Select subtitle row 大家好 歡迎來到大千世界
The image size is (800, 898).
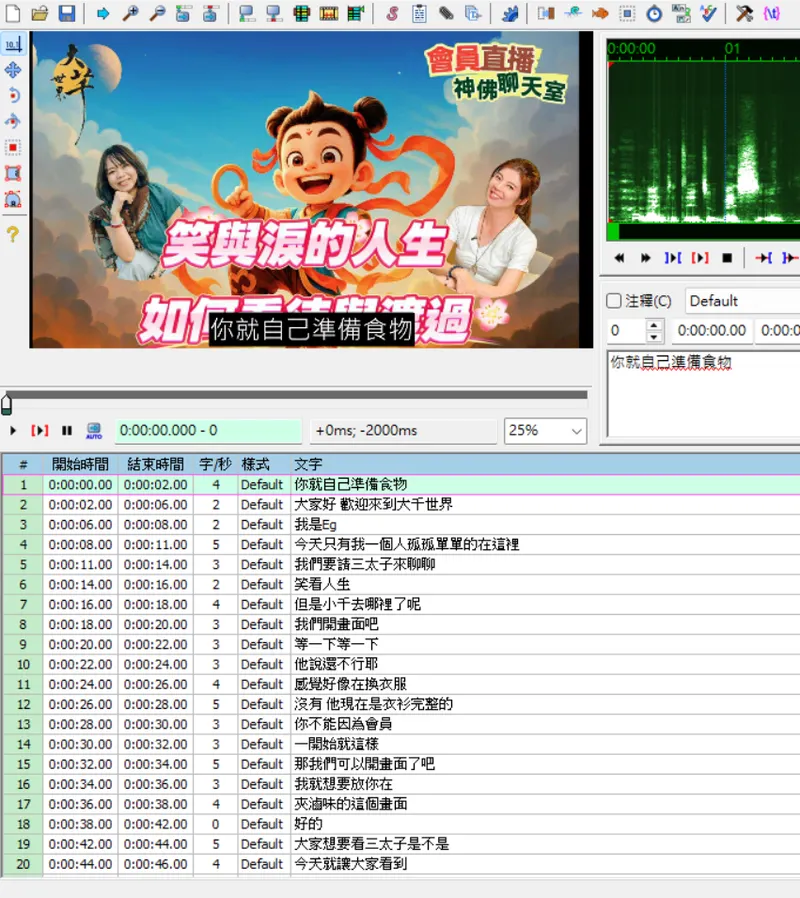[x=401, y=505]
